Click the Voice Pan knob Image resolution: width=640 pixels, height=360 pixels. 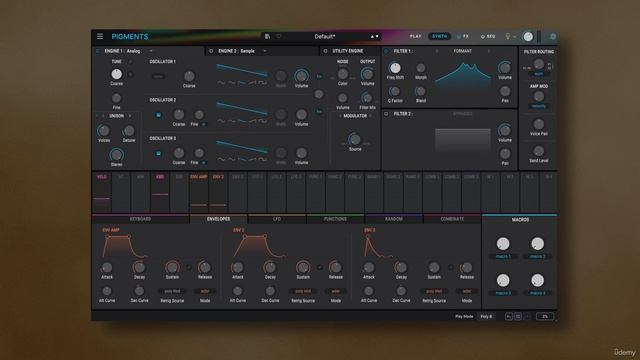[x=539, y=124]
